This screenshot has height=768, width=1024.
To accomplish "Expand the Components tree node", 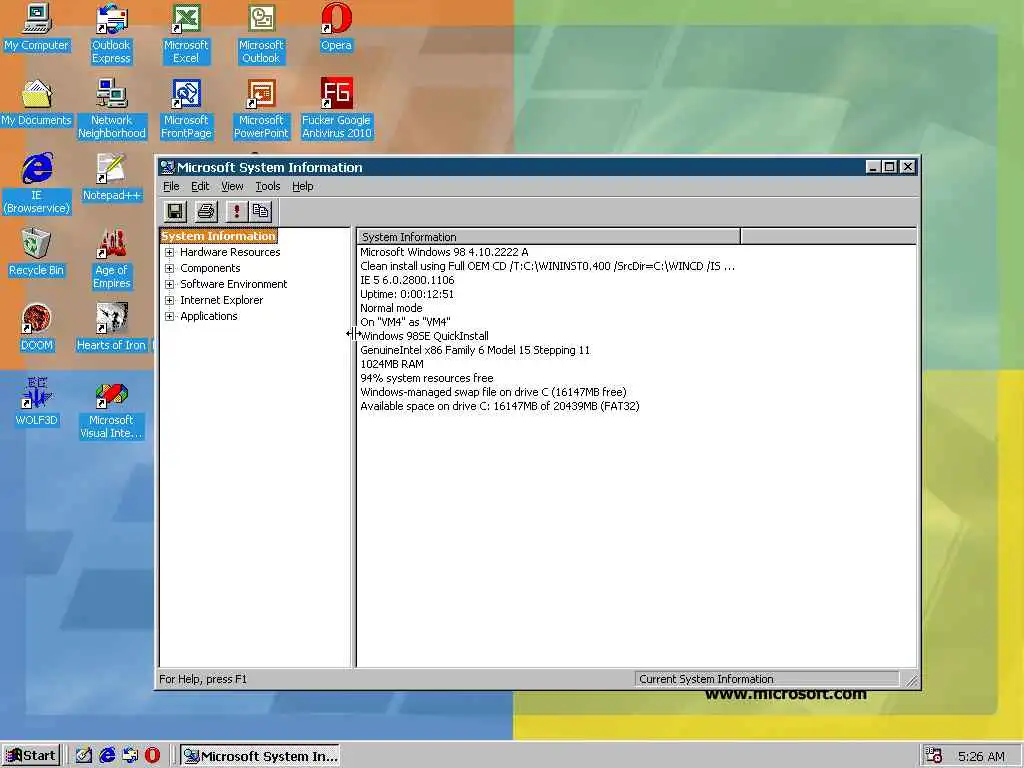I will pyautogui.click(x=169, y=268).
